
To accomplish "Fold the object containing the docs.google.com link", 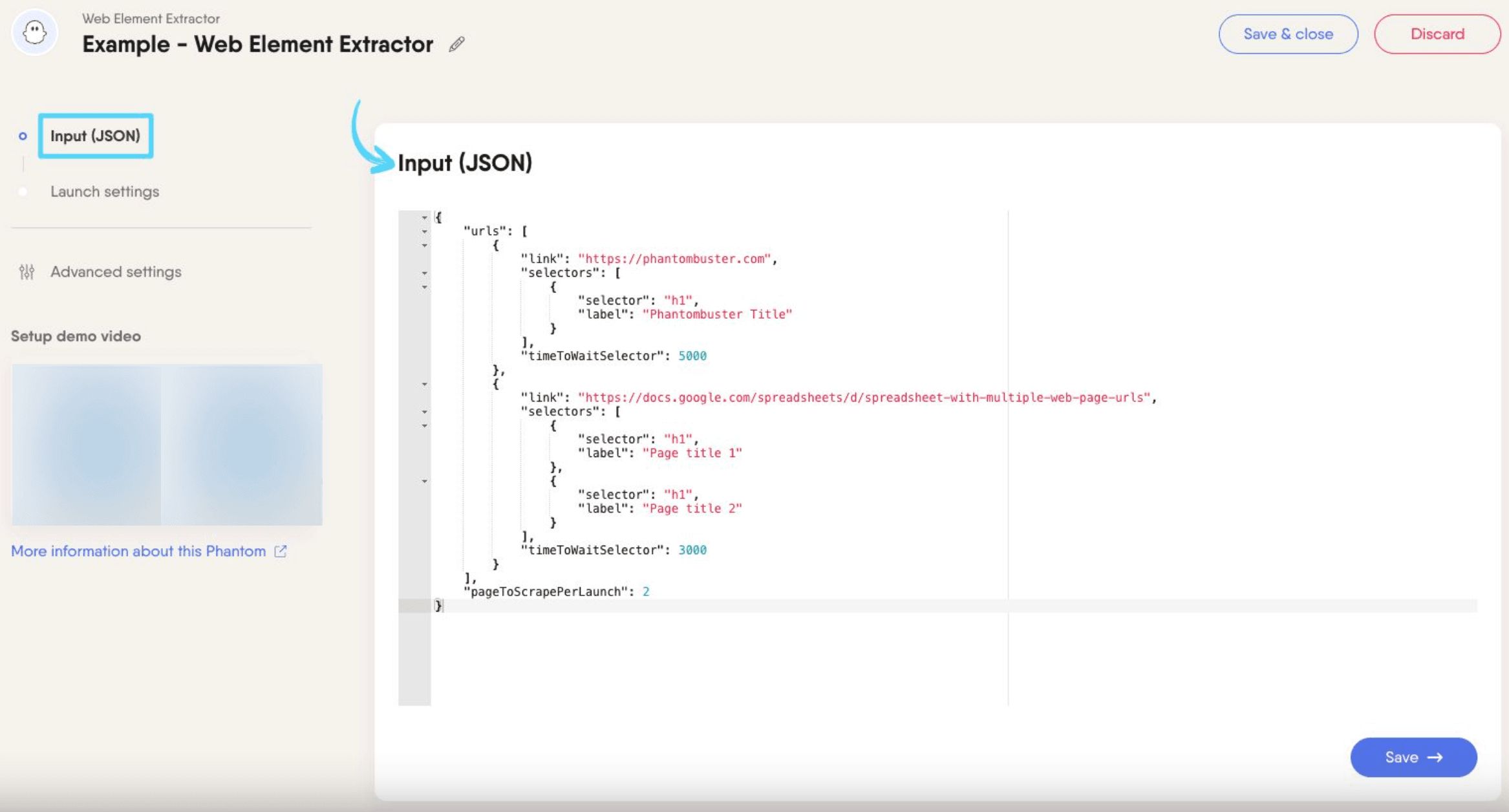I will (x=424, y=384).
